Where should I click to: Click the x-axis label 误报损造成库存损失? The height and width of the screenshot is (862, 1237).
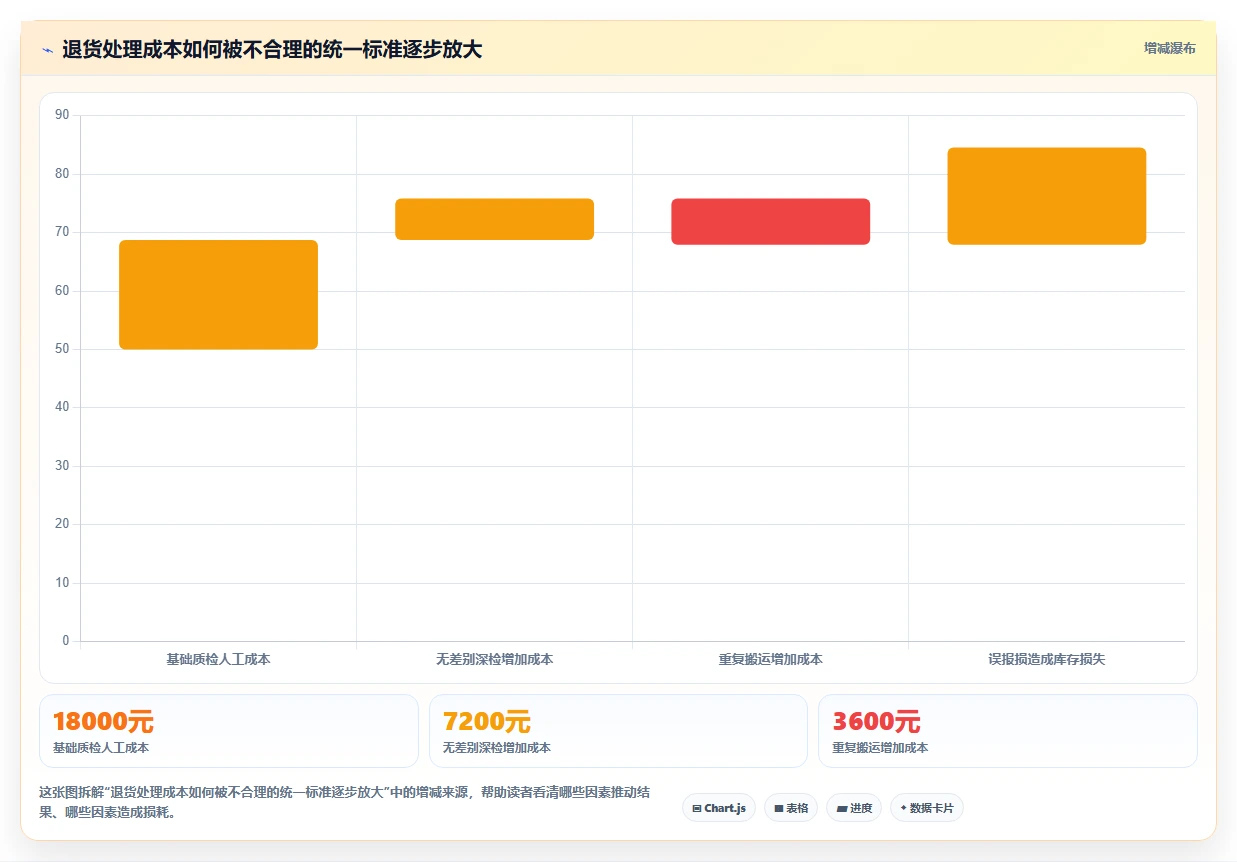pos(1046,659)
